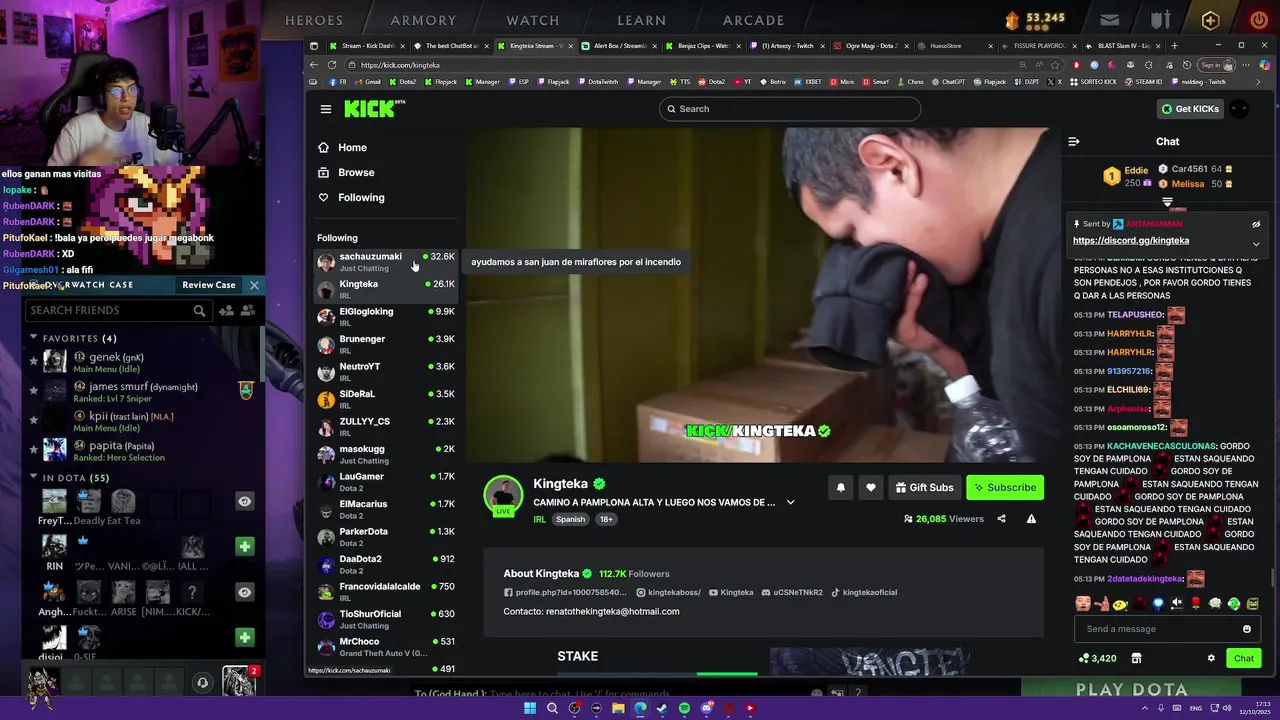
Task: Bookmark this page star icon
Action: tap(1054, 65)
